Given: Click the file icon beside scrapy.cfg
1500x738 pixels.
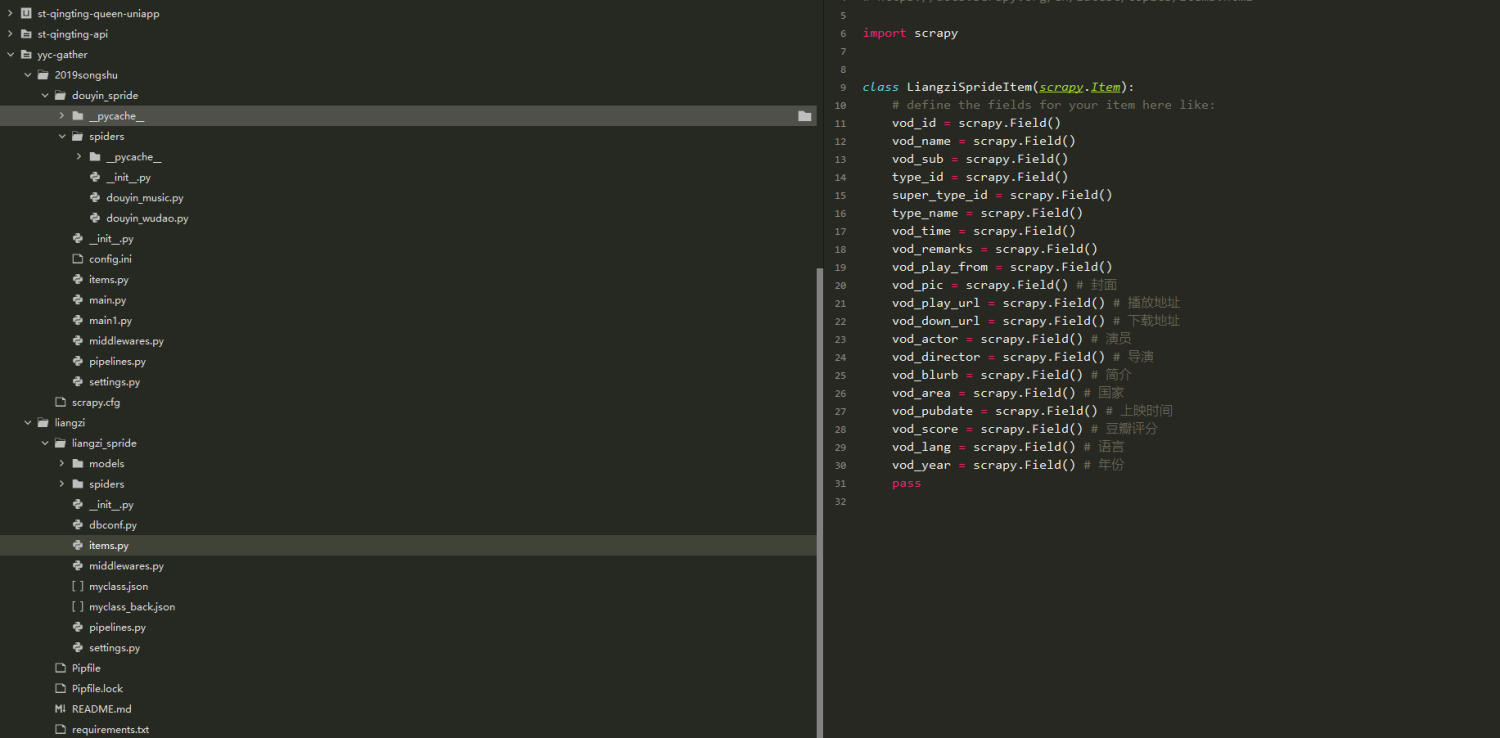Looking at the screenshot, I should point(61,402).
